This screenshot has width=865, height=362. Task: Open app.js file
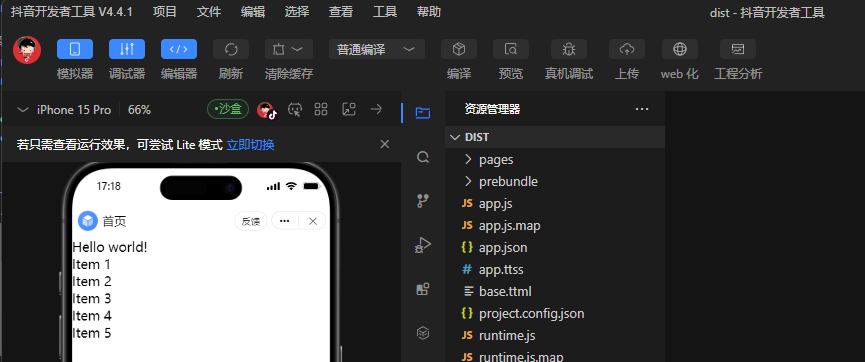(554, 204)
